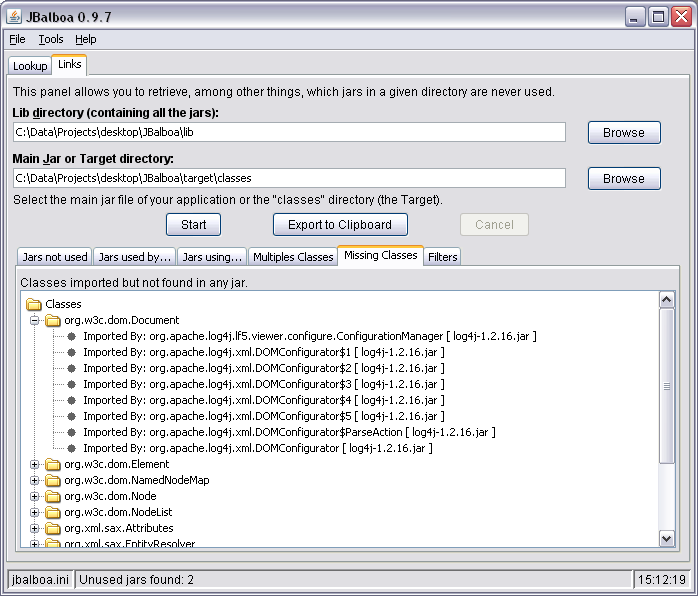Click the org.w3c.dom.NodeList folder icon
This screenshot has width=698, height=596.
[53, 513]
